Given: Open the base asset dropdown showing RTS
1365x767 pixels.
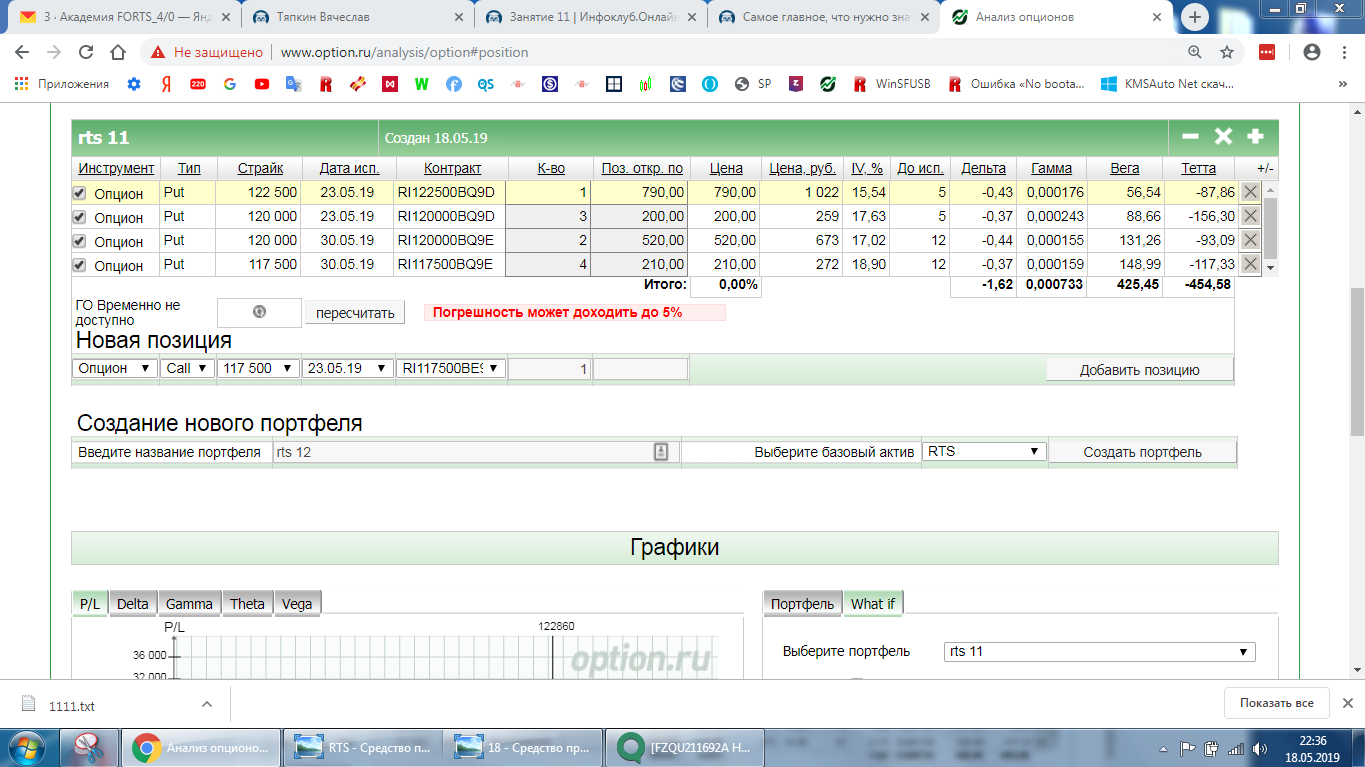Looking at the screenshot, I should [984, 451].
